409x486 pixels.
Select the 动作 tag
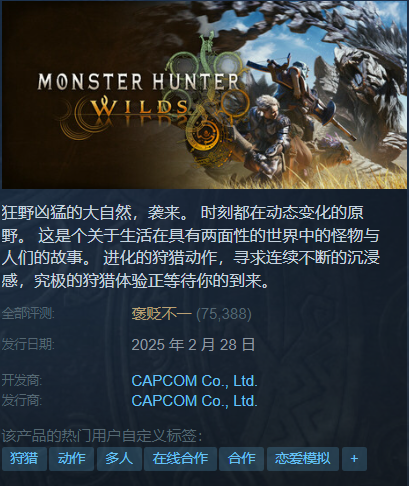point(71,459)
